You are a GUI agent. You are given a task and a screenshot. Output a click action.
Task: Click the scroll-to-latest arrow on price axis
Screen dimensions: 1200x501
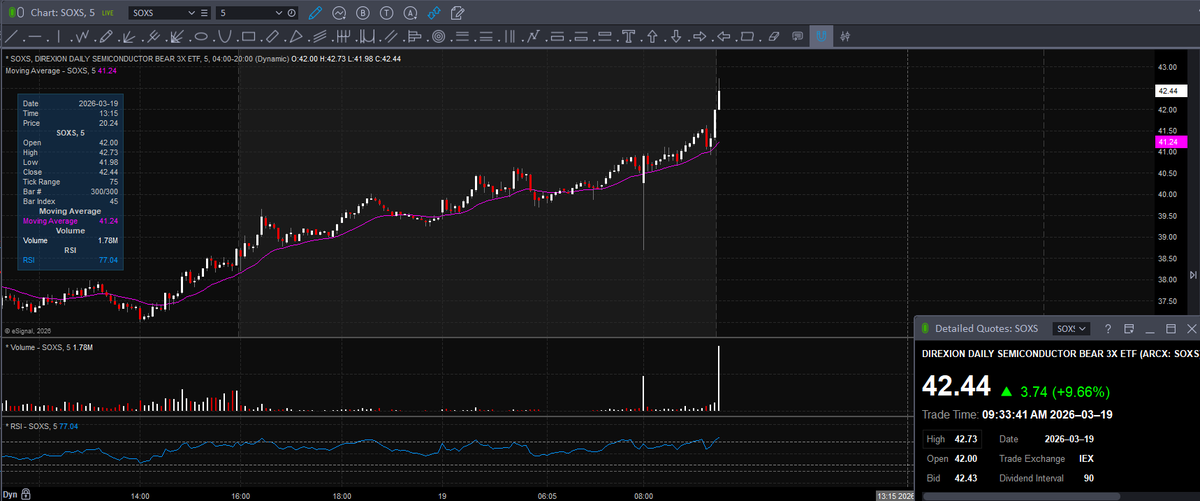click(1191, 274)
